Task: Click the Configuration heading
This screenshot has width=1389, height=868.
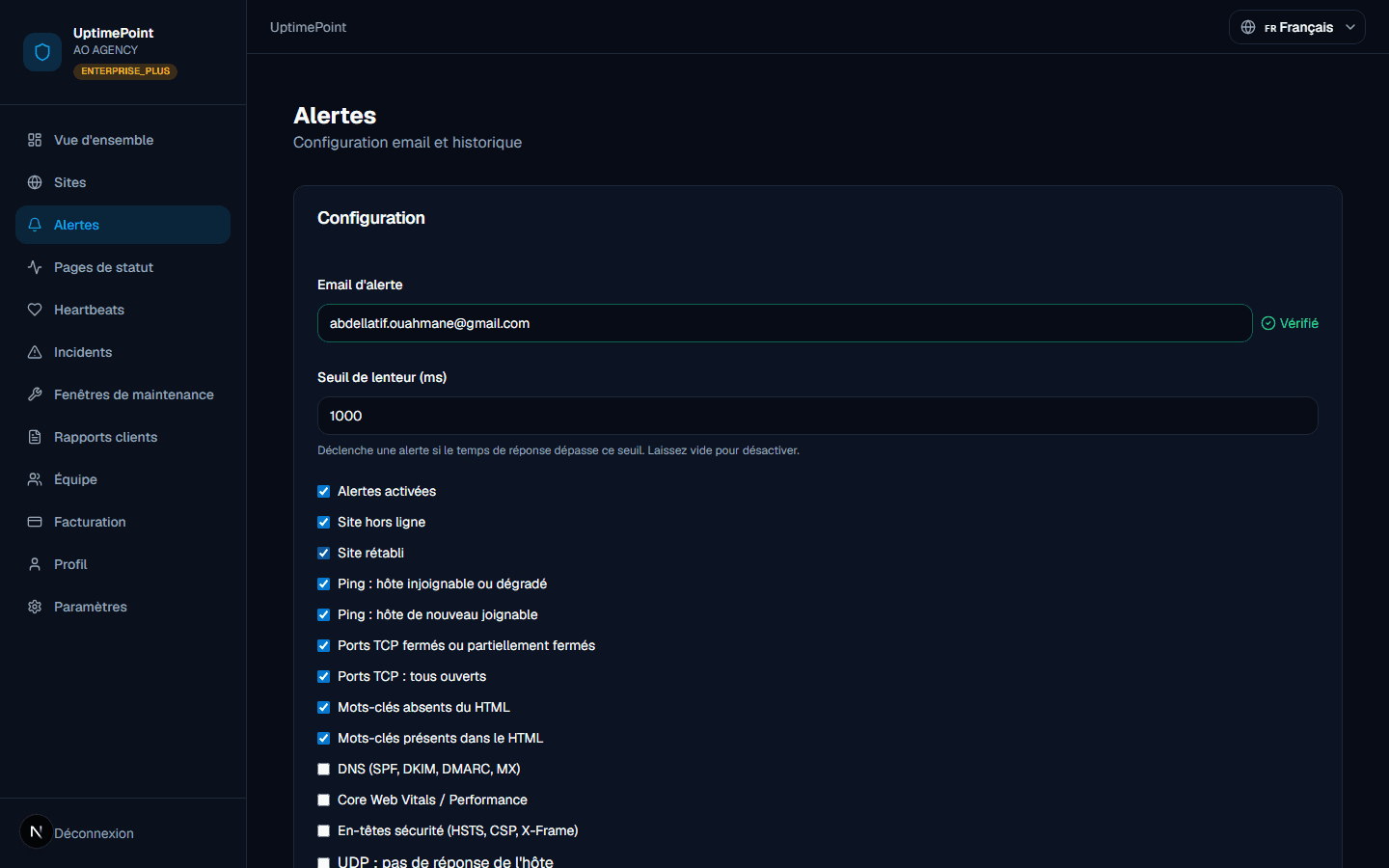Action: pos(371,218)
